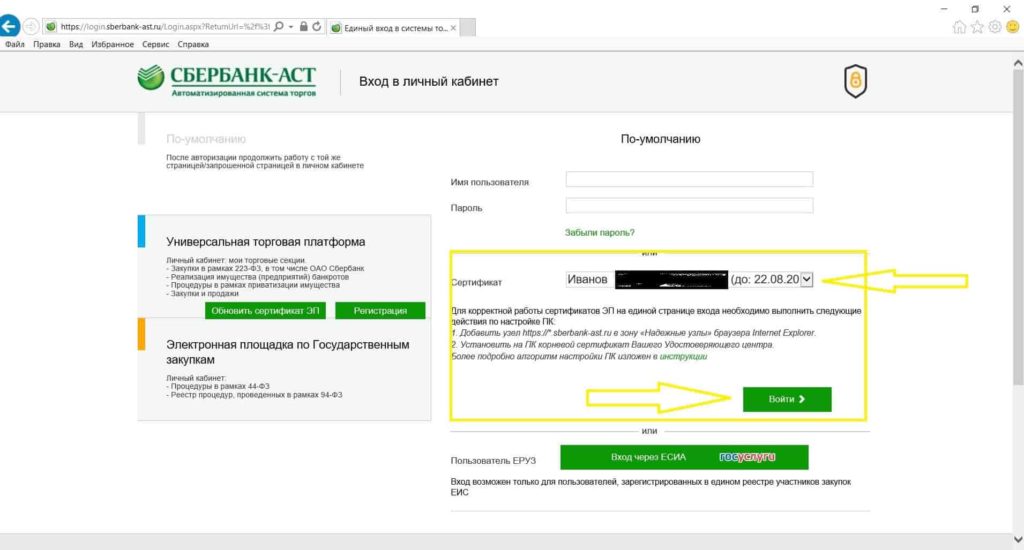Click the centered 'По-умолчанию' form heading
The height and width of the screenshot is (550, 1024).
click(660, 139)
